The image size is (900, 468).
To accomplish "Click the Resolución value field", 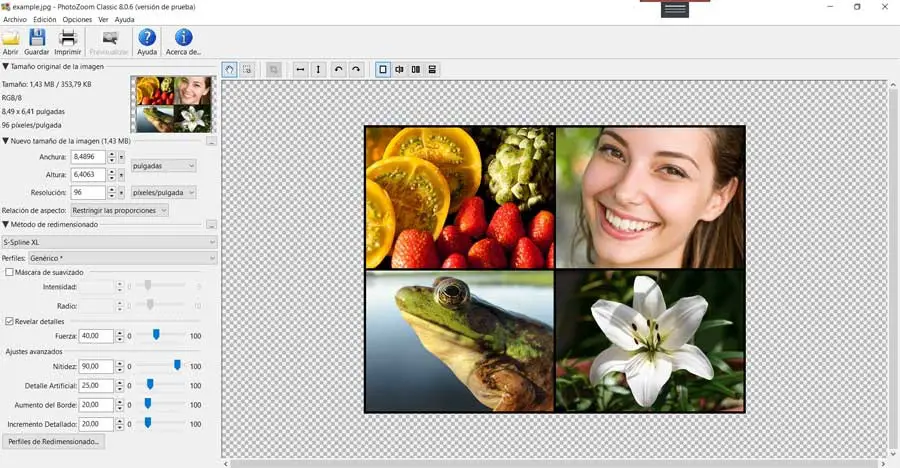I will [x=88, y=192].
